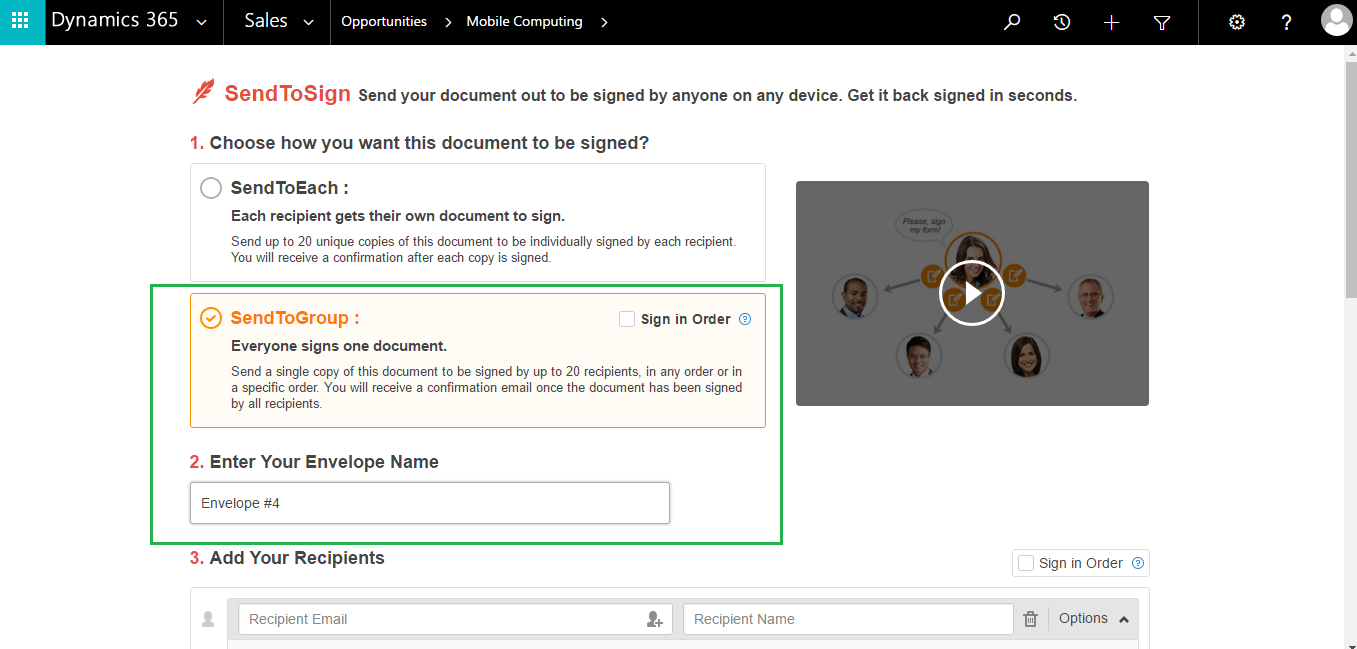Viewport: 1357px width, 649px height.
Task: Open the user profile avatar
Action: tap(1336, 20)
